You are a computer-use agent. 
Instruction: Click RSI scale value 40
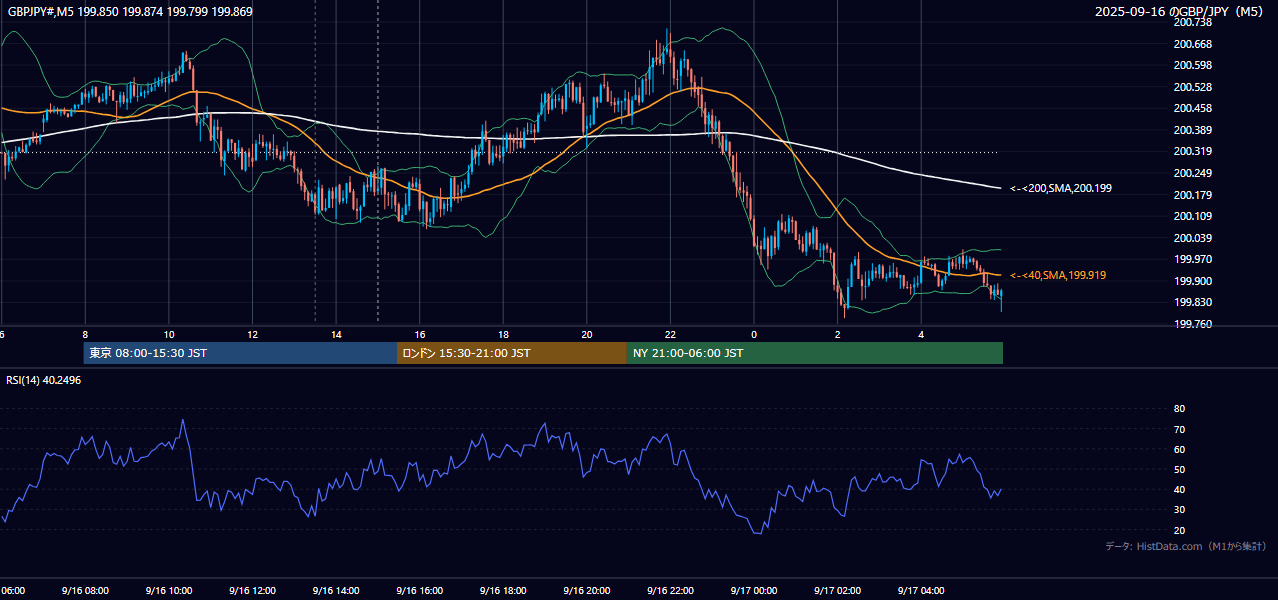[1179, 489]
